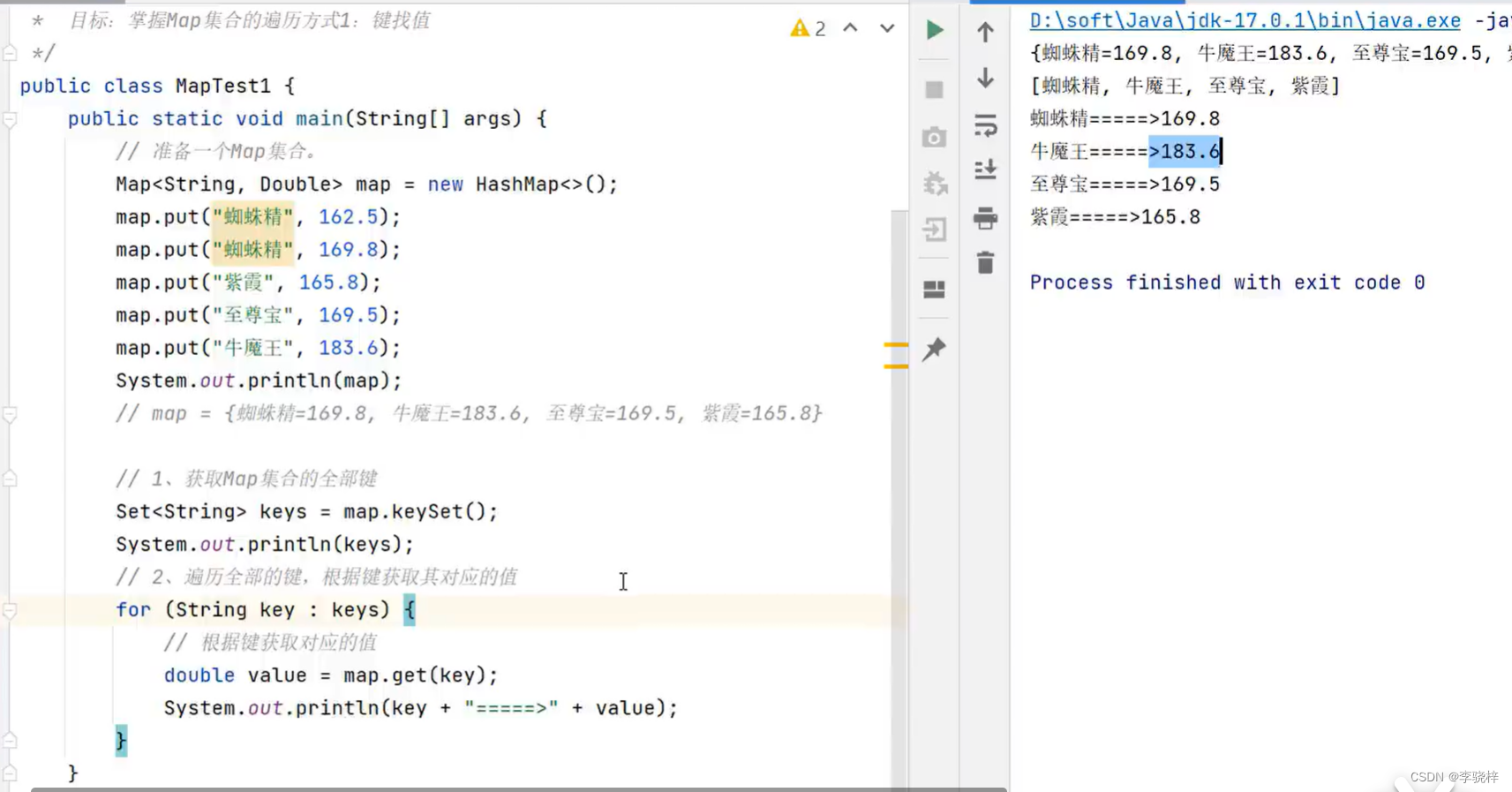The width and height of the screenshot is (1512, 792).
Task: Click on class name MapTest1
Action: [223, 86]
